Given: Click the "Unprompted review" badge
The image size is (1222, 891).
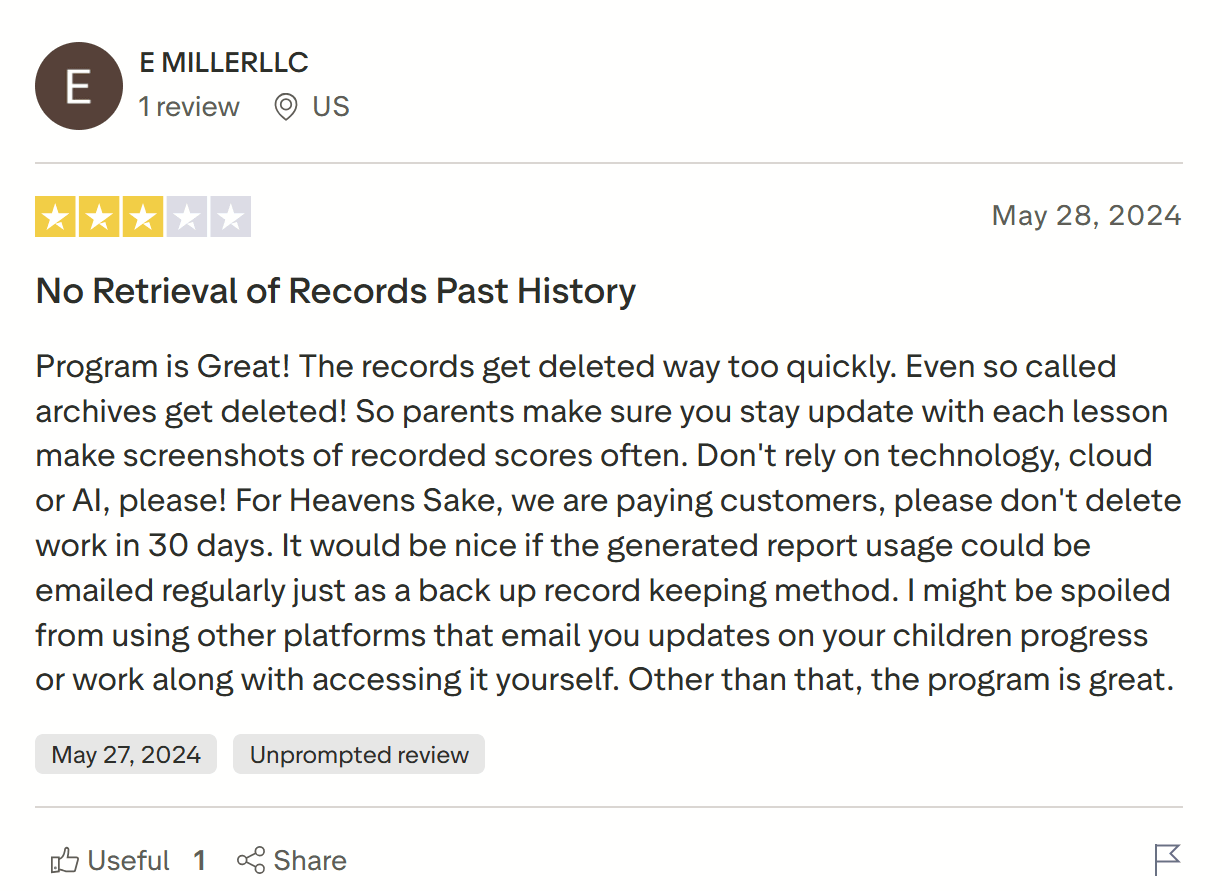Looking at the screenshot, I should pyautogui.click(x=359, y=754).
